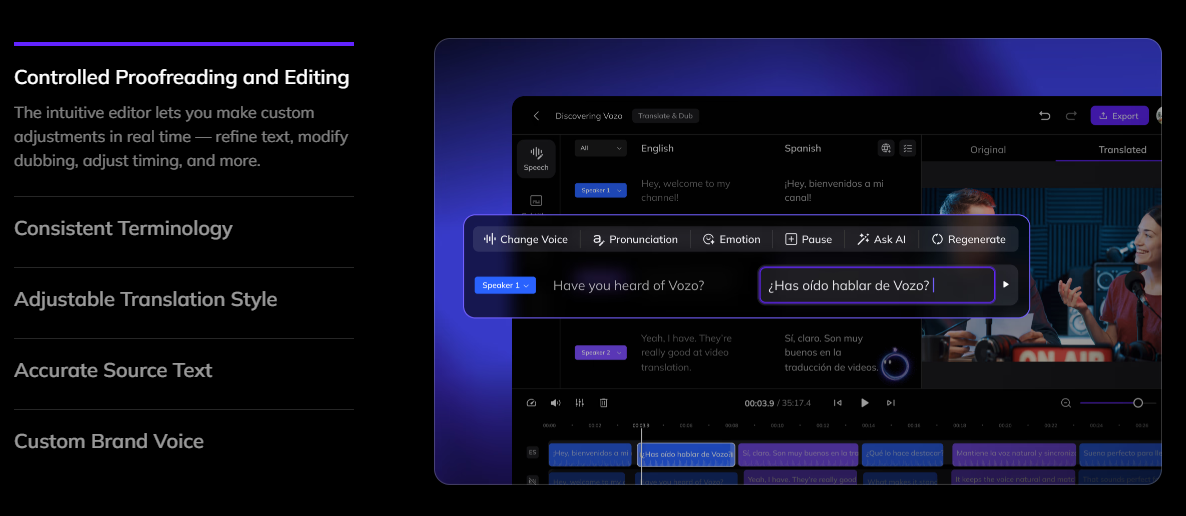Toggle the volume speaker icon
The height and width of the screenshot is (516, 1186).
[x=555, y=403]
